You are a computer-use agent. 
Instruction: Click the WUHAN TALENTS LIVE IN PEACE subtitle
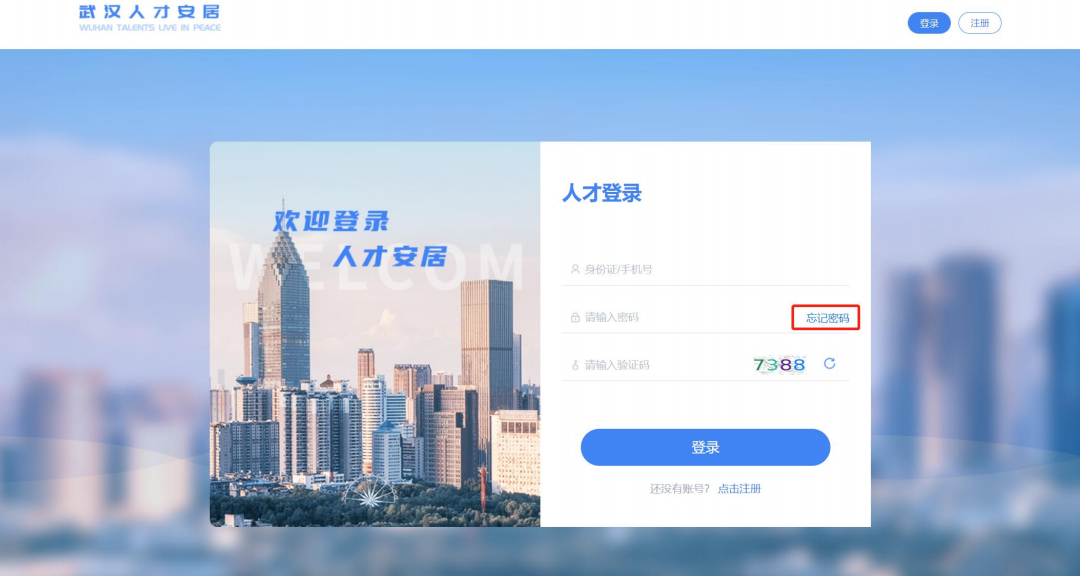pos(149,28)
